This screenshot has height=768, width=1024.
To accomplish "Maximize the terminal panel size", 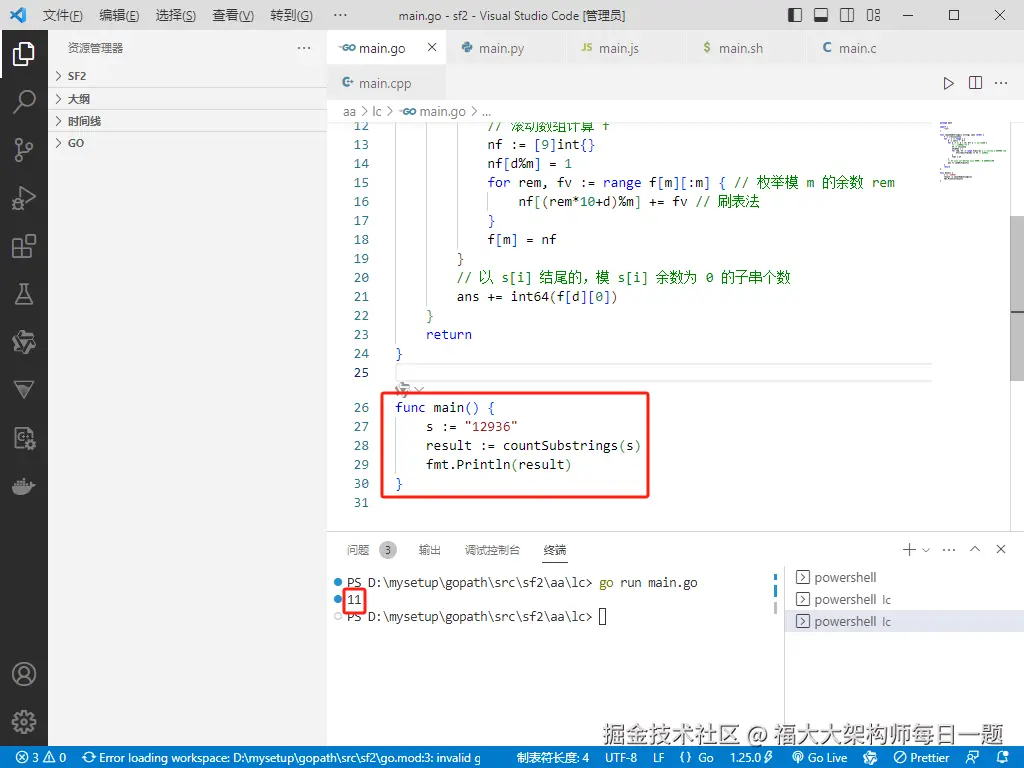I will click(x=975, y=549).
